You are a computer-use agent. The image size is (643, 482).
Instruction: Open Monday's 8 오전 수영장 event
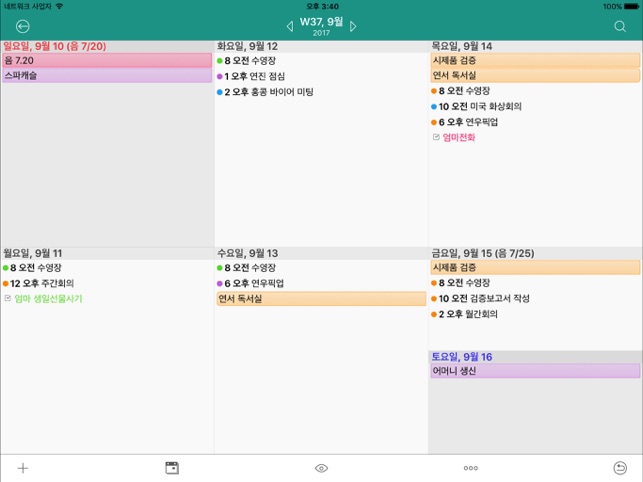32,268
